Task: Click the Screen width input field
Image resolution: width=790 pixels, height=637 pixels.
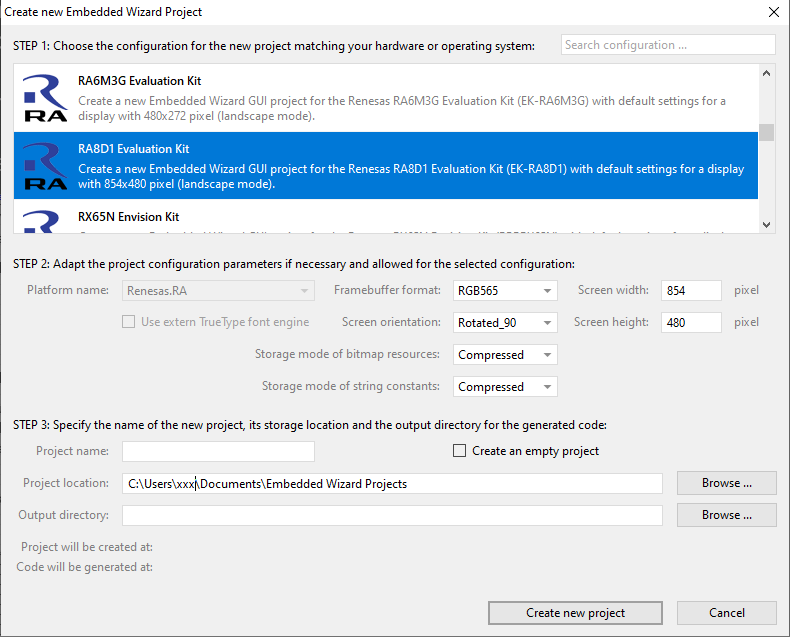Action: (691, 291)
